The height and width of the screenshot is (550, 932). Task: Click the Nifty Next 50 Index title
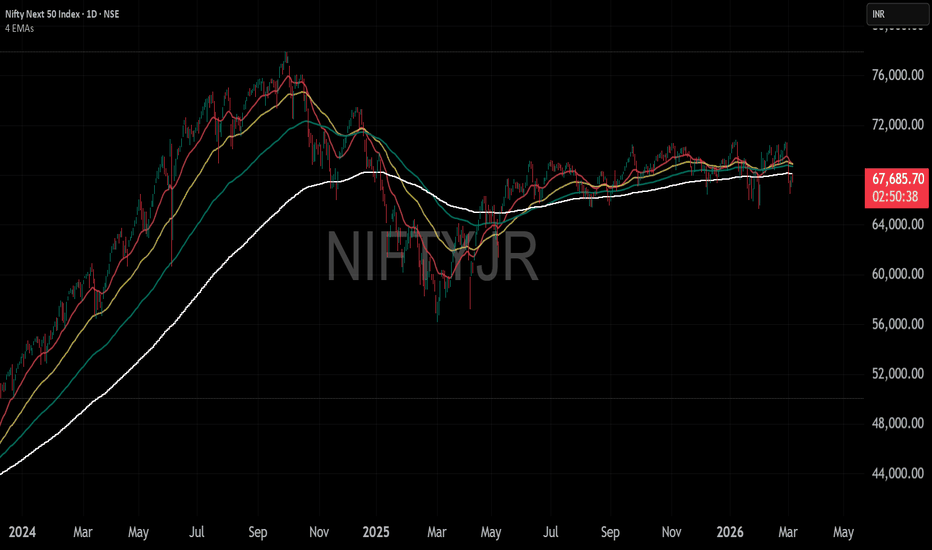click(x=62, y=14)
